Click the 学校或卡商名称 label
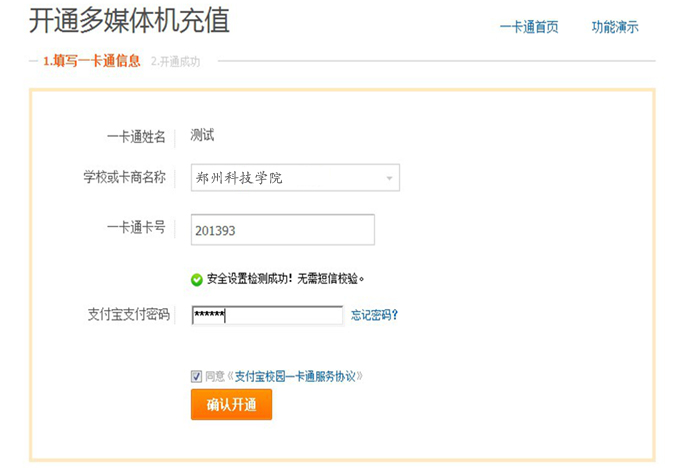 [x=124, y=176]
